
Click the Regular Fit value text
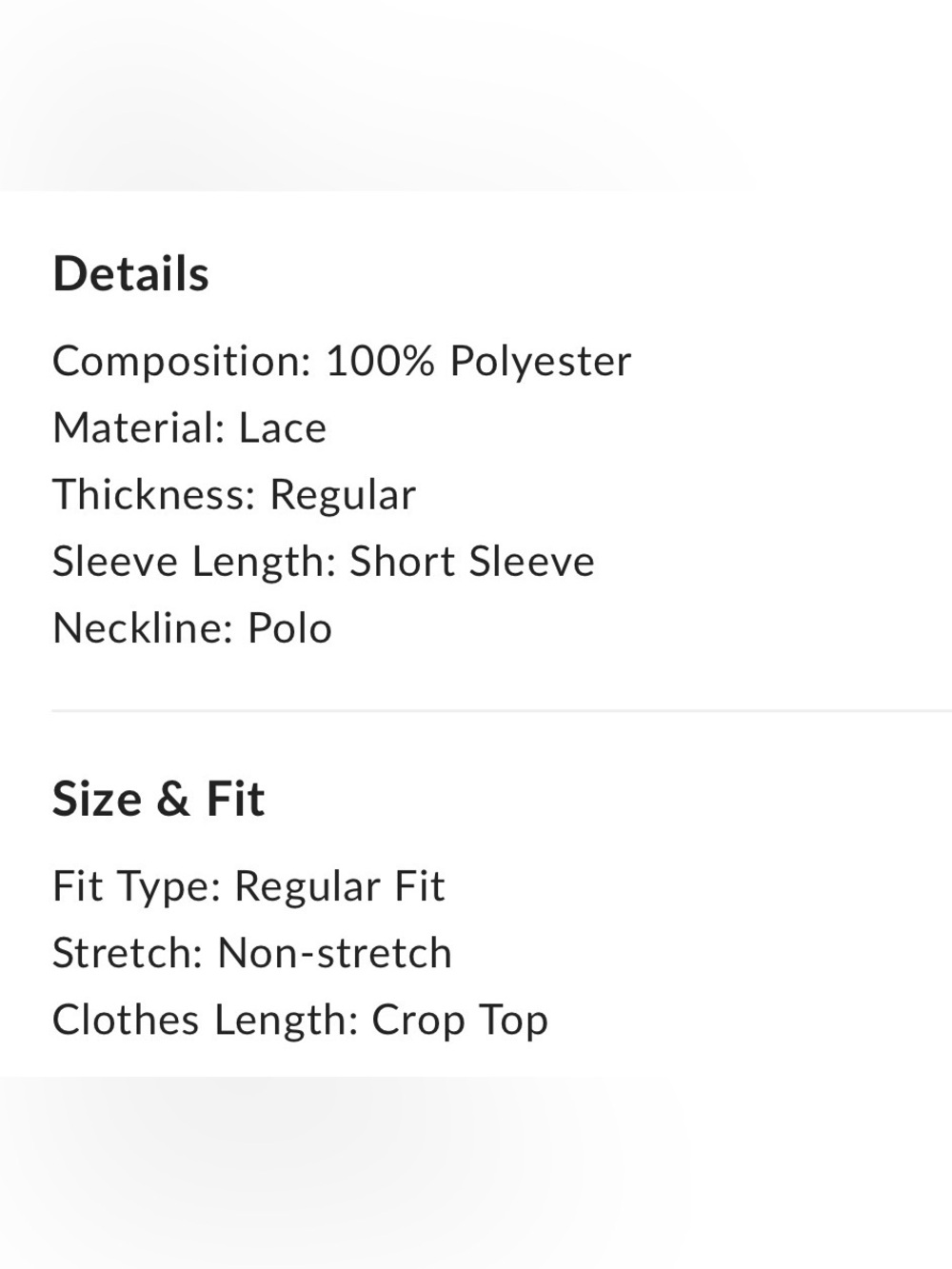click(x=340, y=887)
